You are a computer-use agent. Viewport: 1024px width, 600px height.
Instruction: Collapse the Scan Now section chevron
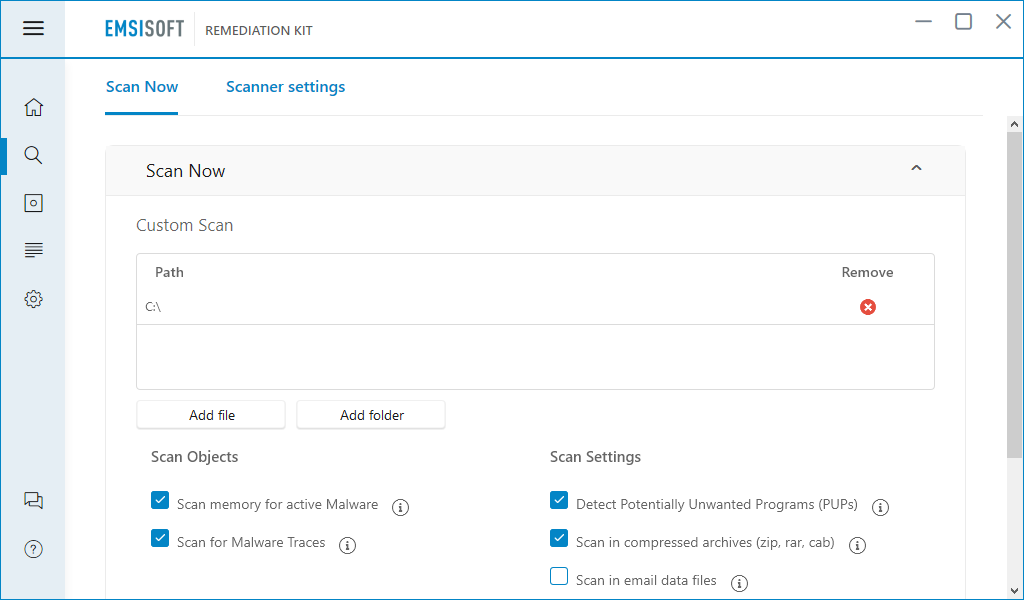(x=916, y=168)
